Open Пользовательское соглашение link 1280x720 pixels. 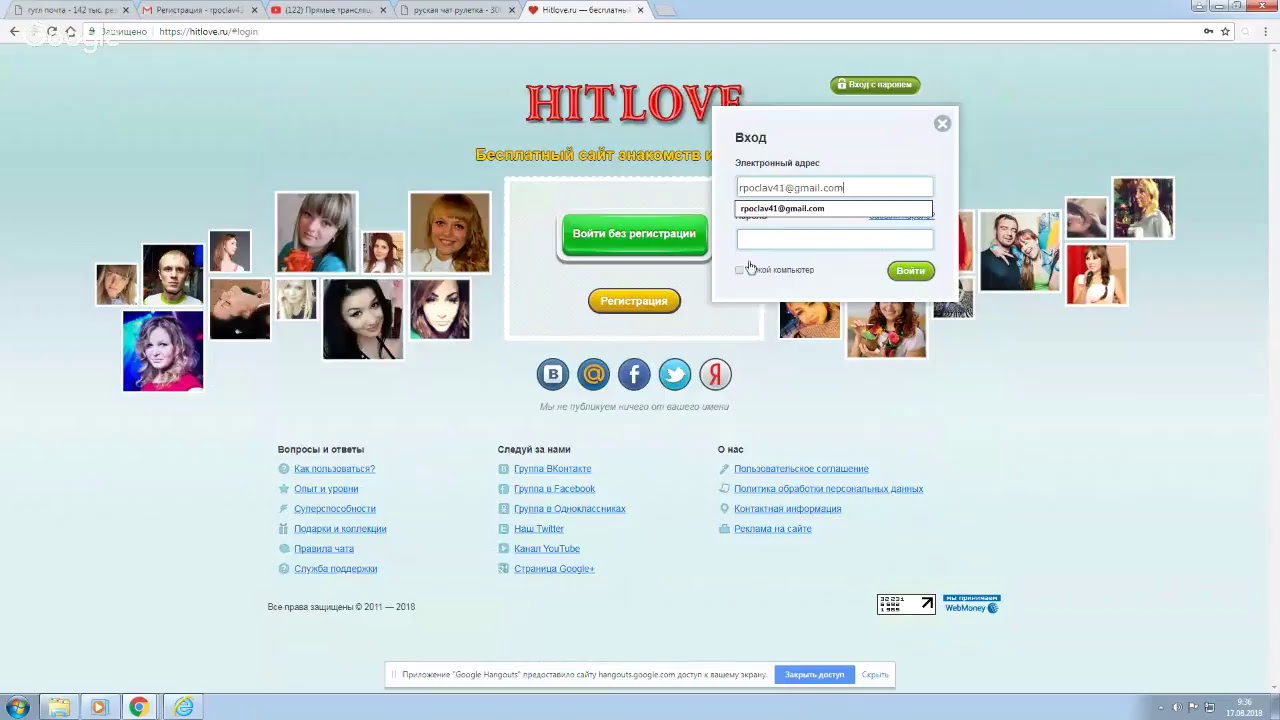(x=801, y=469)
